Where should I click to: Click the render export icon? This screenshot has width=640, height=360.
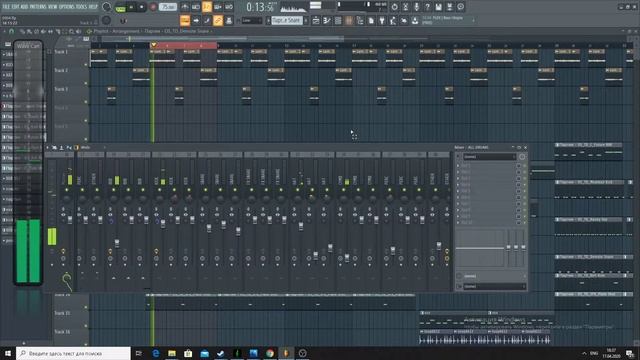[449, 7]
